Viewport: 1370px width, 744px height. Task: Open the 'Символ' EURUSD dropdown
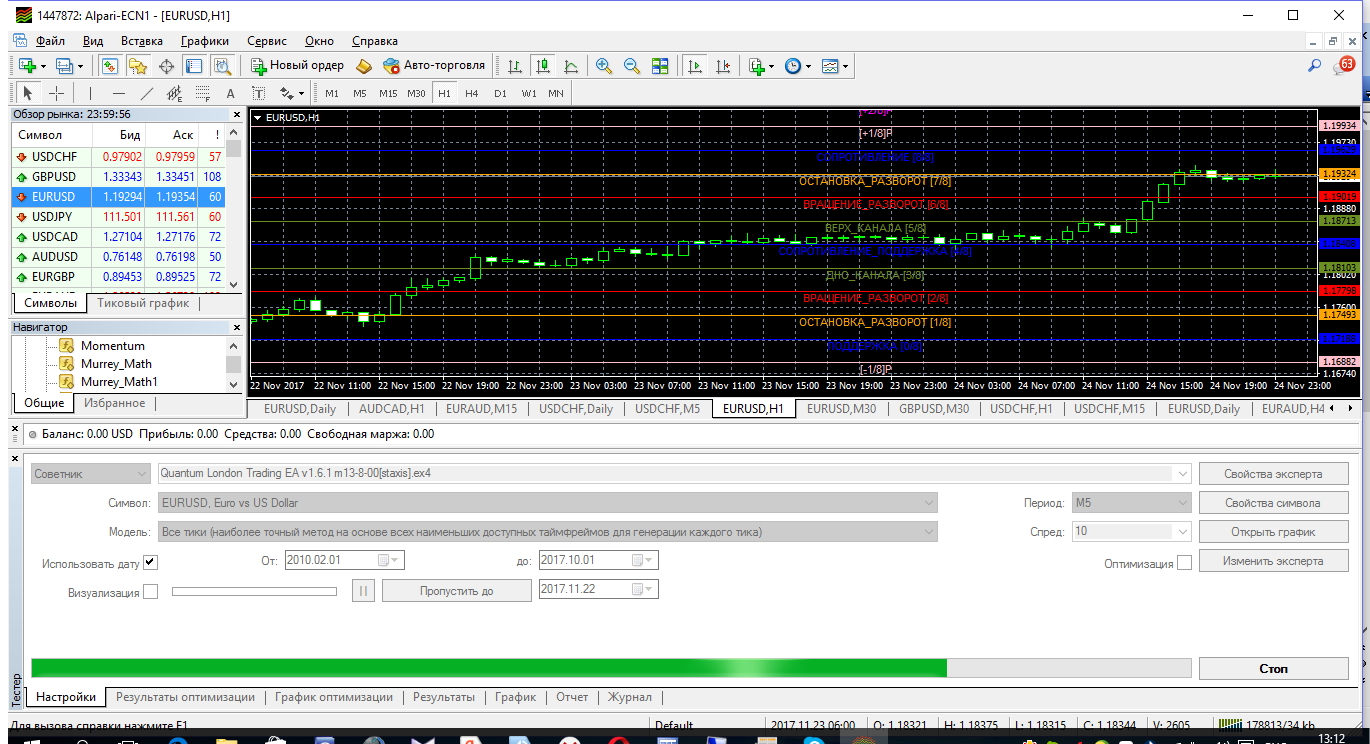548,502
